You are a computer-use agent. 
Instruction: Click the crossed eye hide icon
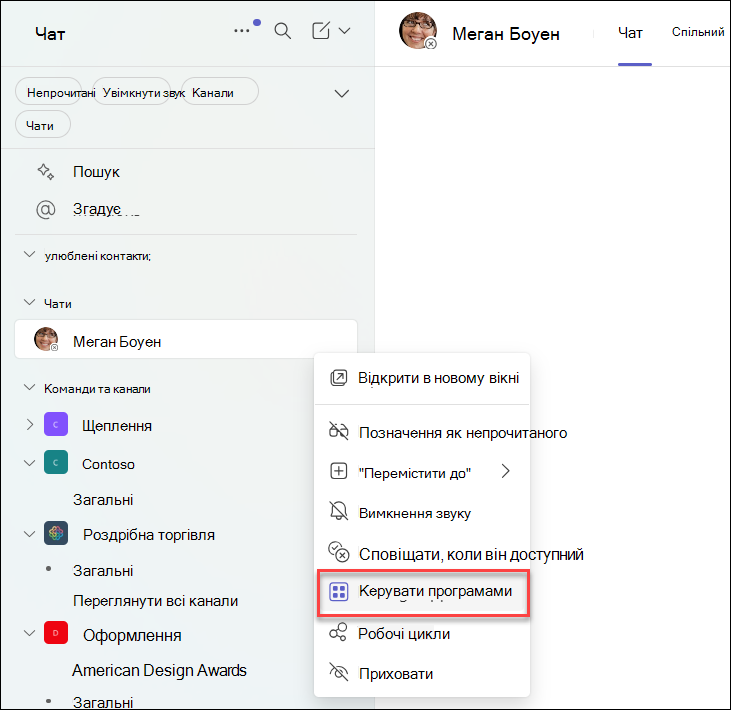338,672
